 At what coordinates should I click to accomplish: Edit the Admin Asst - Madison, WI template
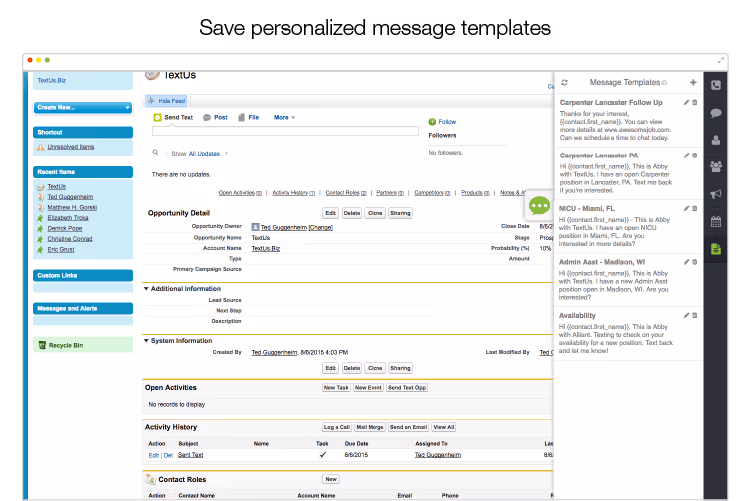point(686,262)
